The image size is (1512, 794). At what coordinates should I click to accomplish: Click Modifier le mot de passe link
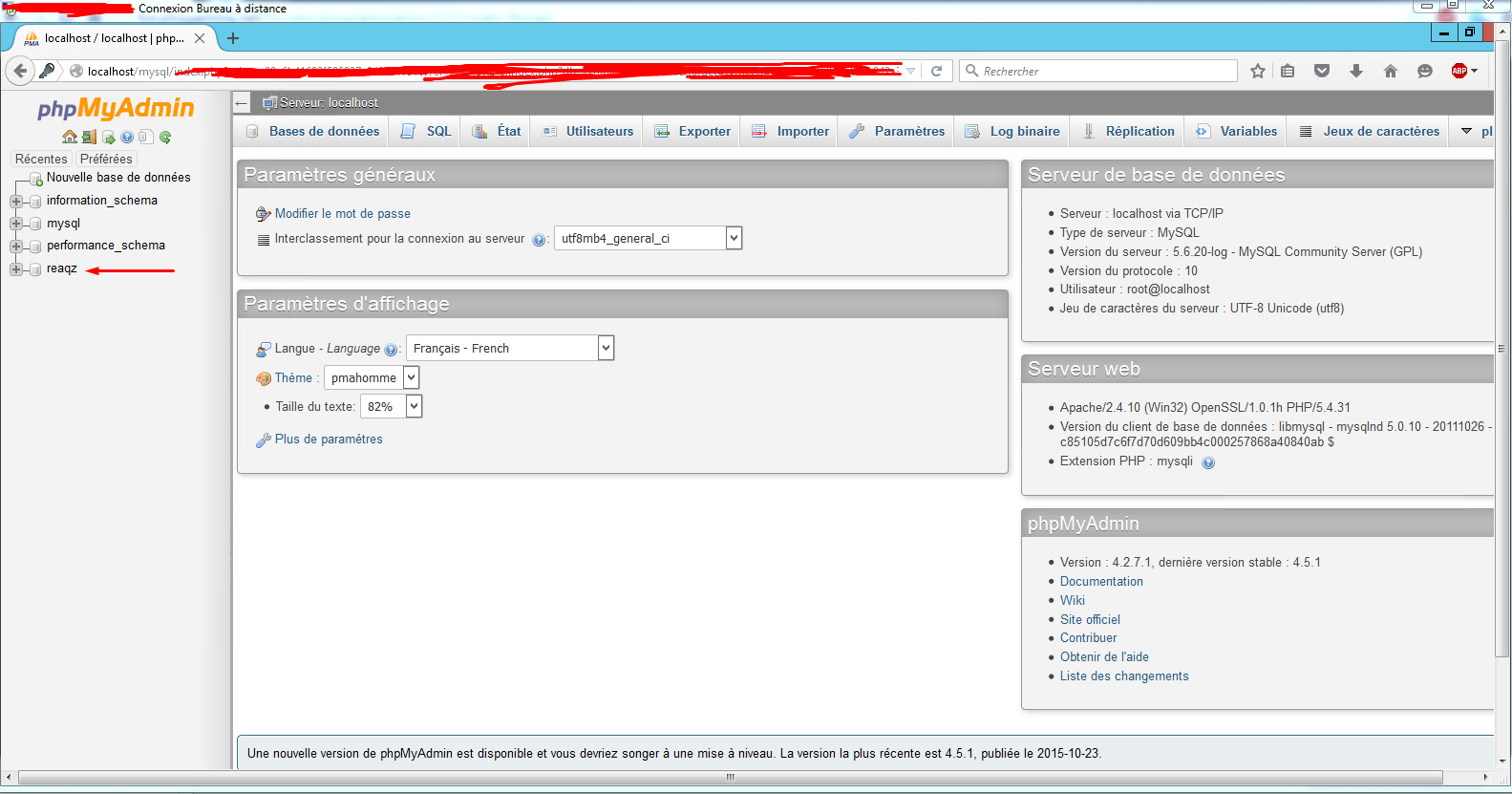pos(343,214)
